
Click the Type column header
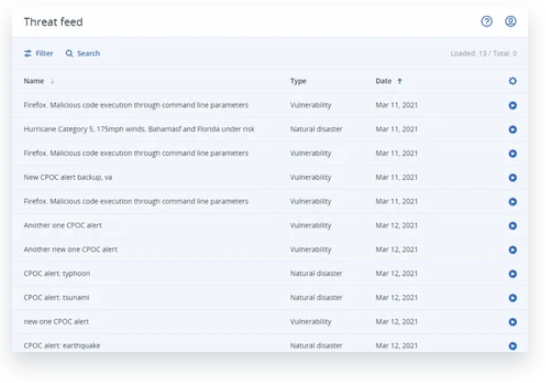click(298, 81)
